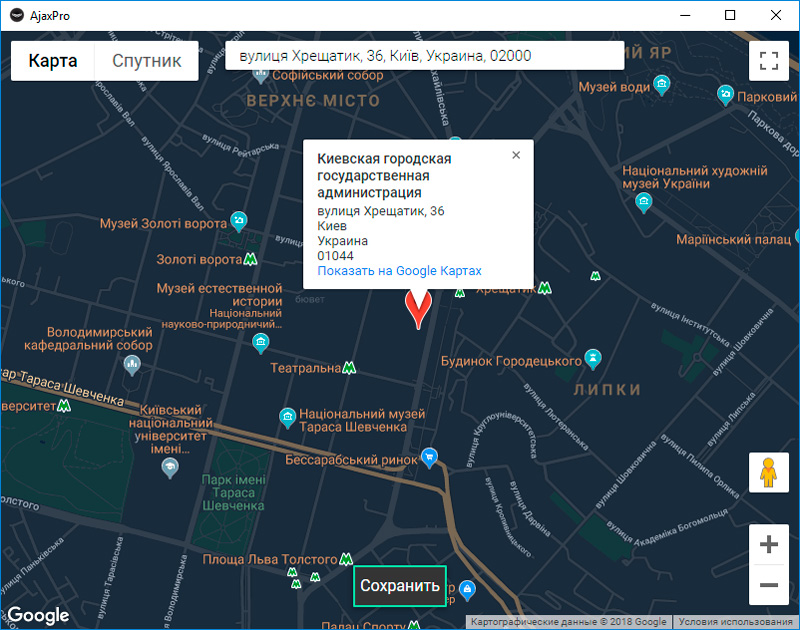The image size is (800, 630).
Task: Close the address info popup
Action: (516, 155)
